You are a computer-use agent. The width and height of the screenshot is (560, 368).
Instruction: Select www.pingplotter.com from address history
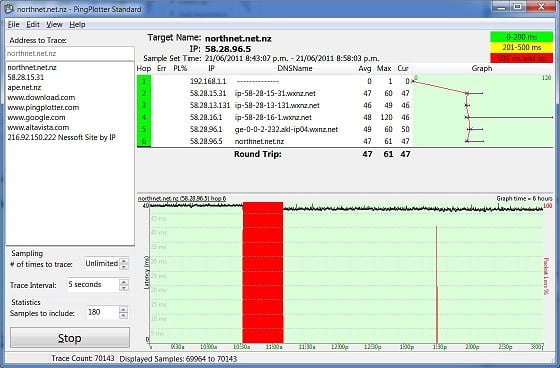[x=43, y=107]
